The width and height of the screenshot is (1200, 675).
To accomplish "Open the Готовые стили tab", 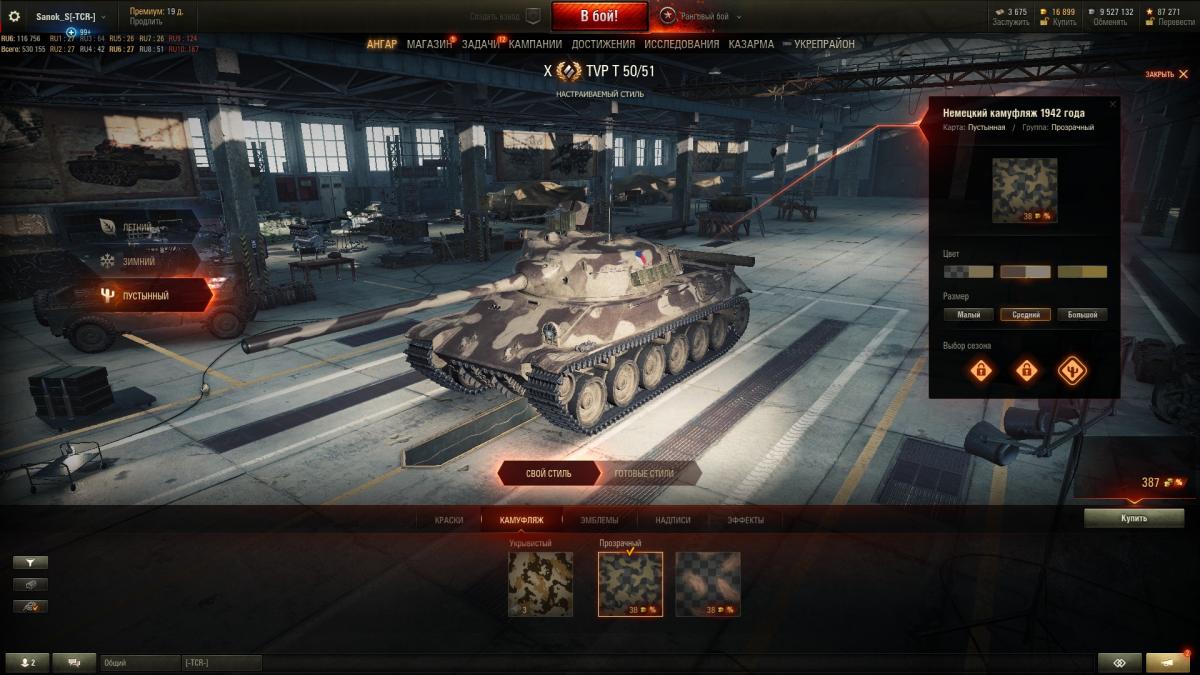I will pyautogui.click(x=643, y=473).
